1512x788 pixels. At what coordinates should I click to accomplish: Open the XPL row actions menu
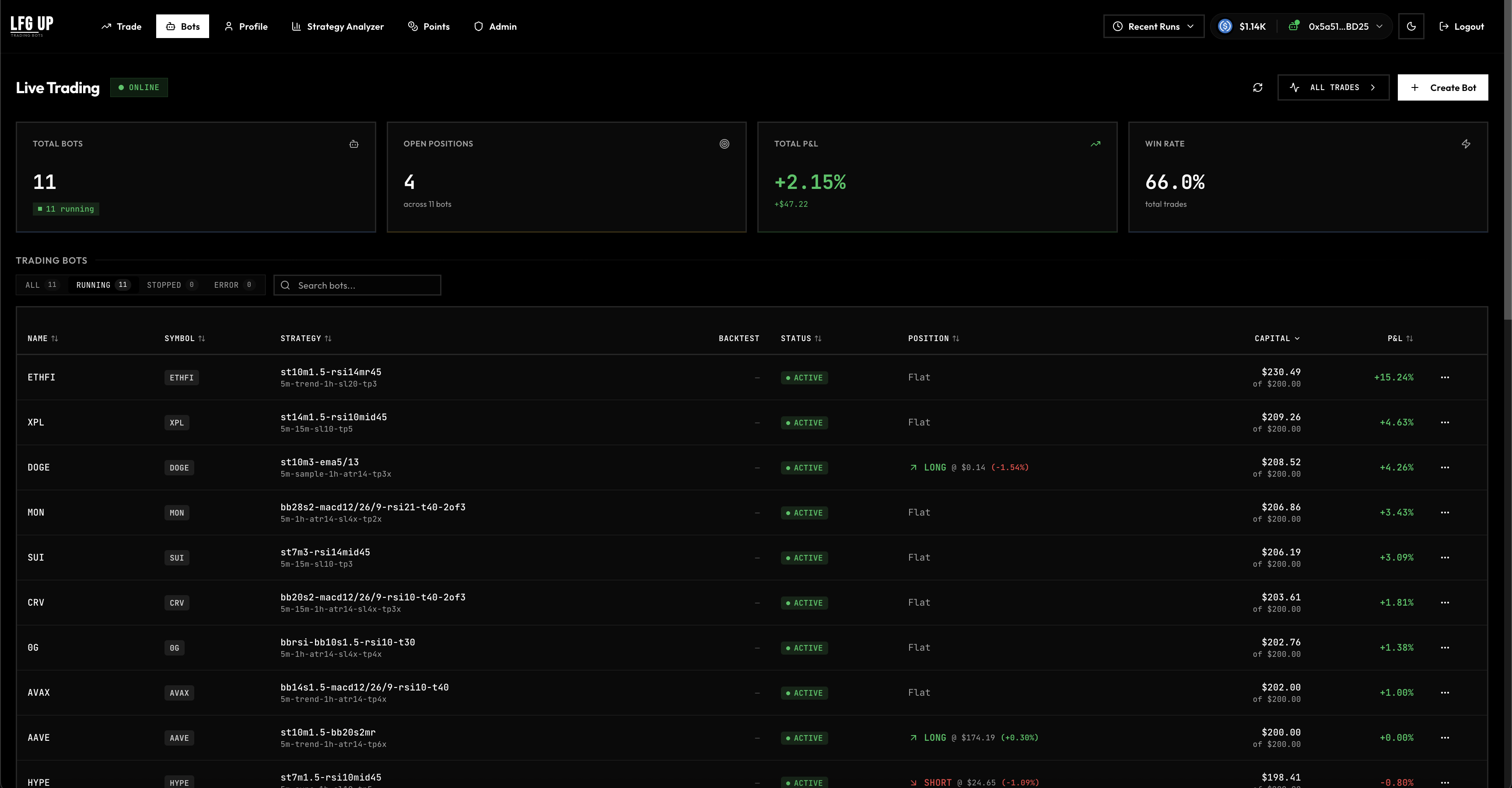coord(1445,422)
